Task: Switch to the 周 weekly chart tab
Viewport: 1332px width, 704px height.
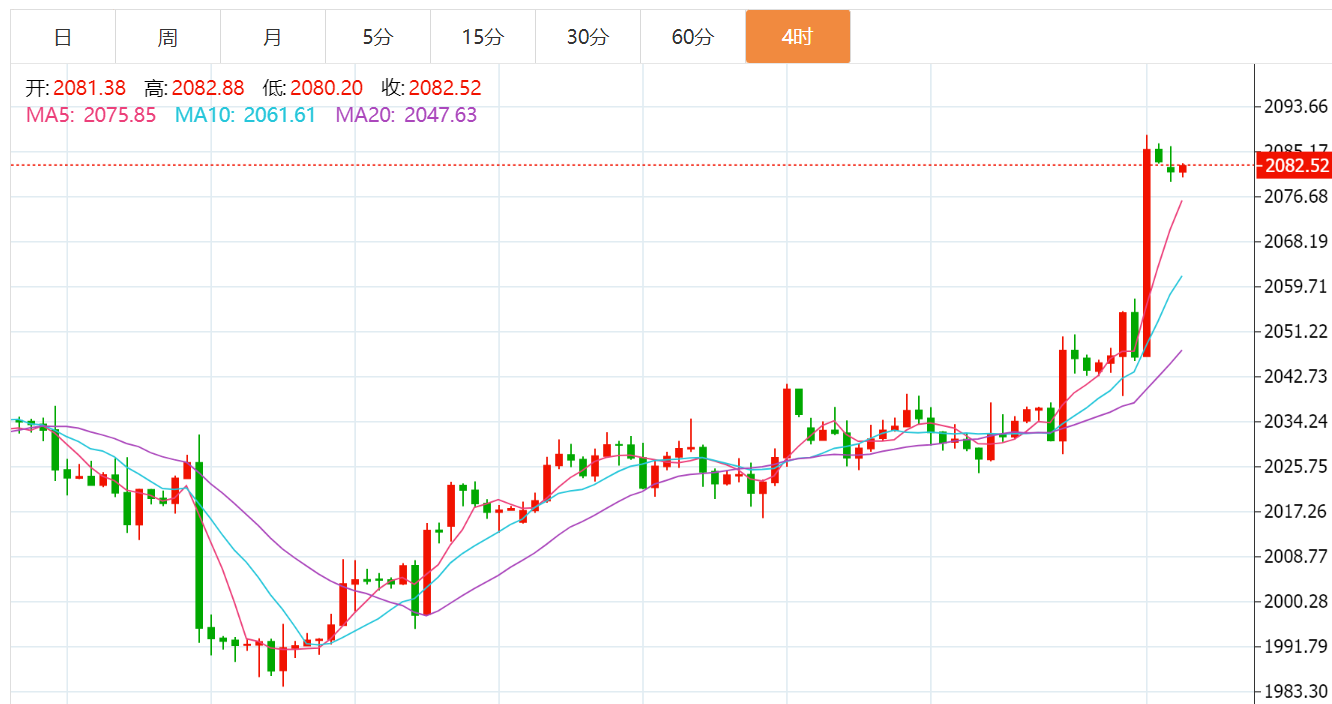Action: click(x=168, y=37)
